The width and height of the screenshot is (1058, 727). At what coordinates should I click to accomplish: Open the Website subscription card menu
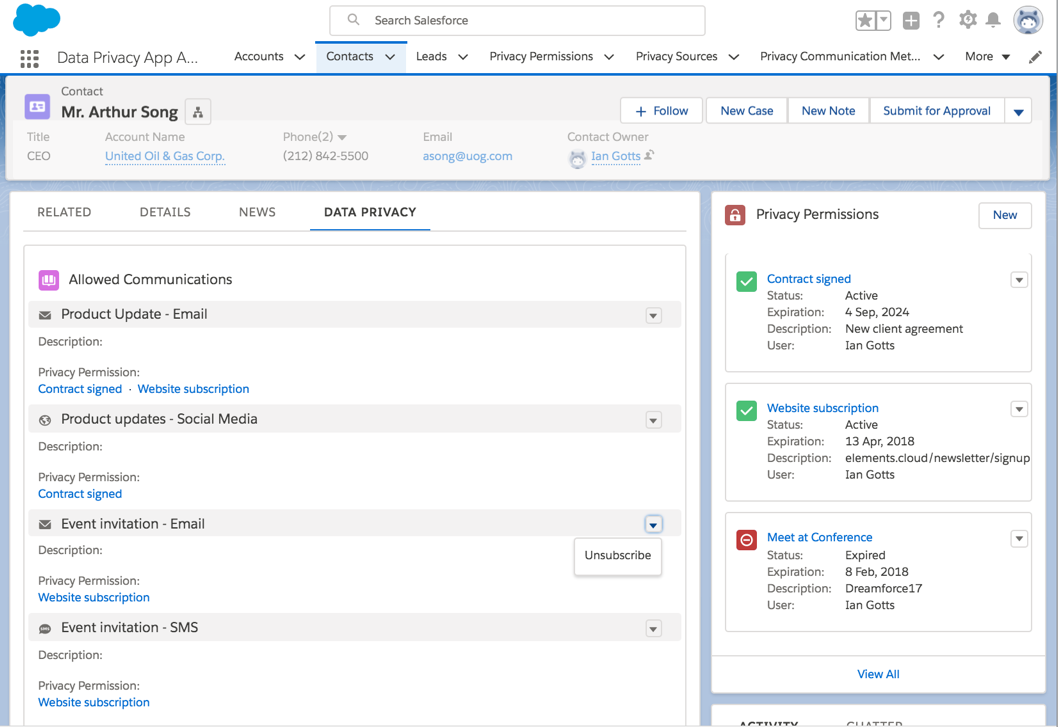(1019, 409)
